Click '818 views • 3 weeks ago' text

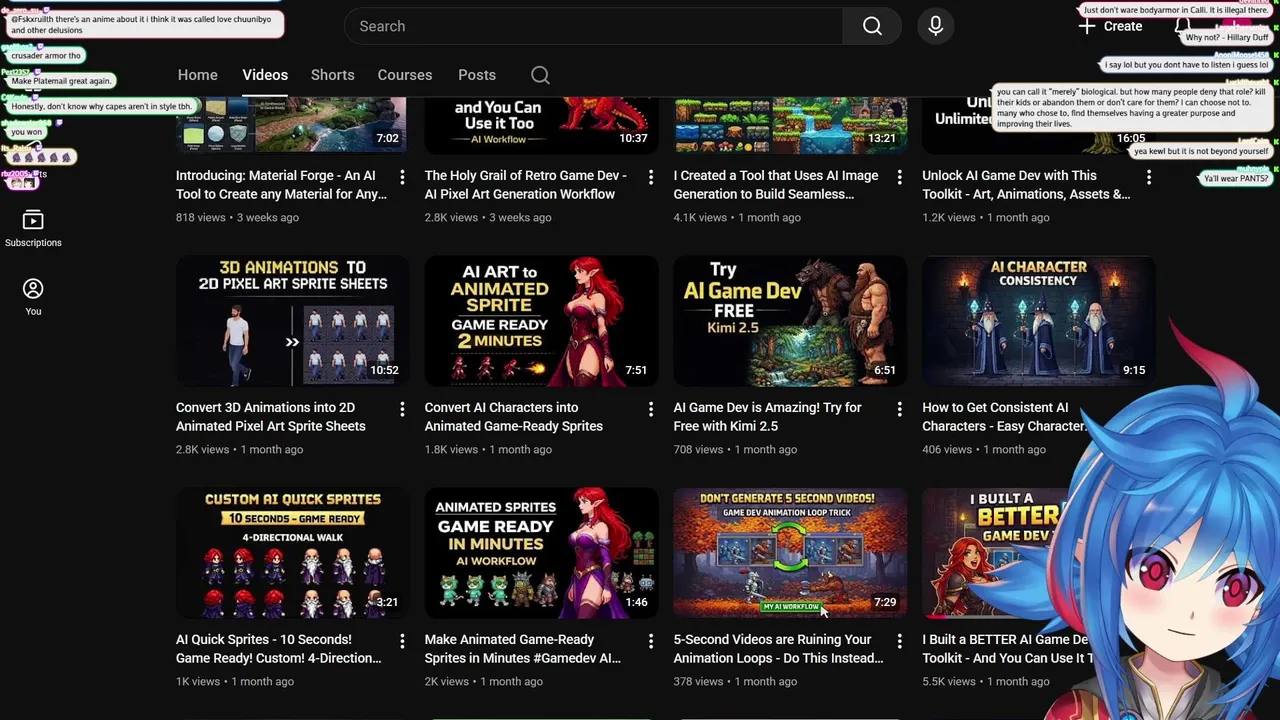[x=237, y=217]
